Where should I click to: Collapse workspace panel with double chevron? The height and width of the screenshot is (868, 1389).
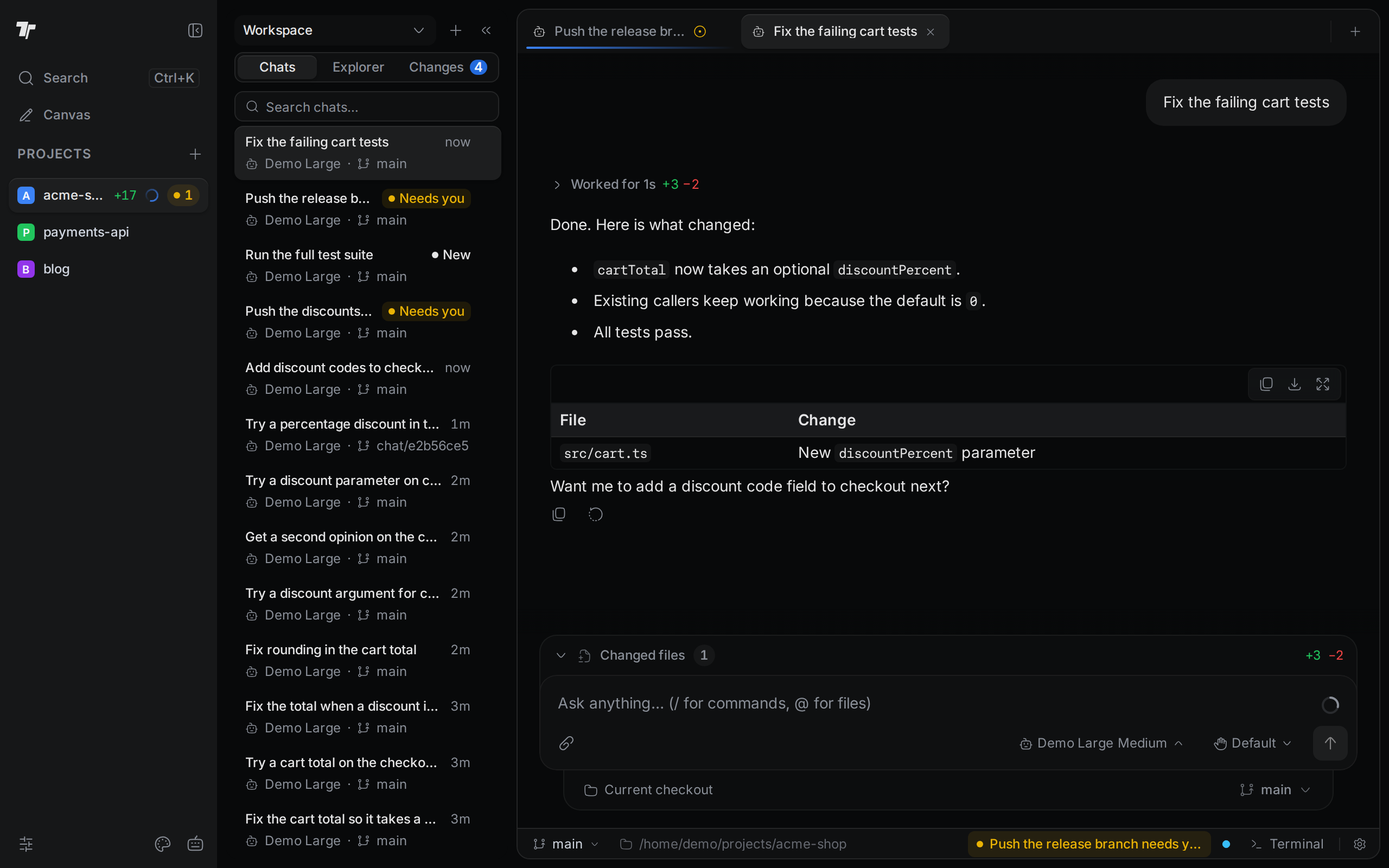[486, 30]
